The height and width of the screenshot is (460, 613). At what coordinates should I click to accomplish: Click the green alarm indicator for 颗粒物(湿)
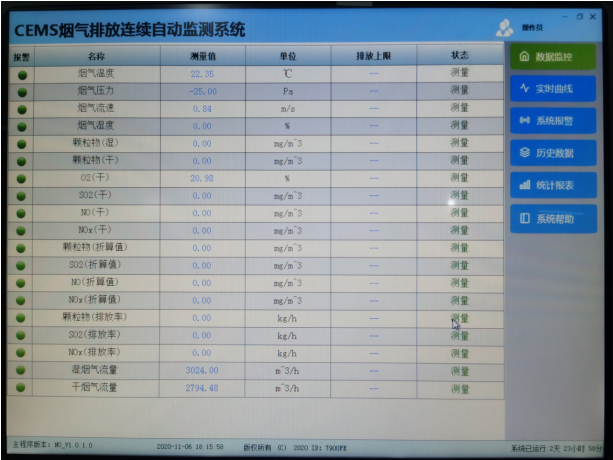coord(22,144)
